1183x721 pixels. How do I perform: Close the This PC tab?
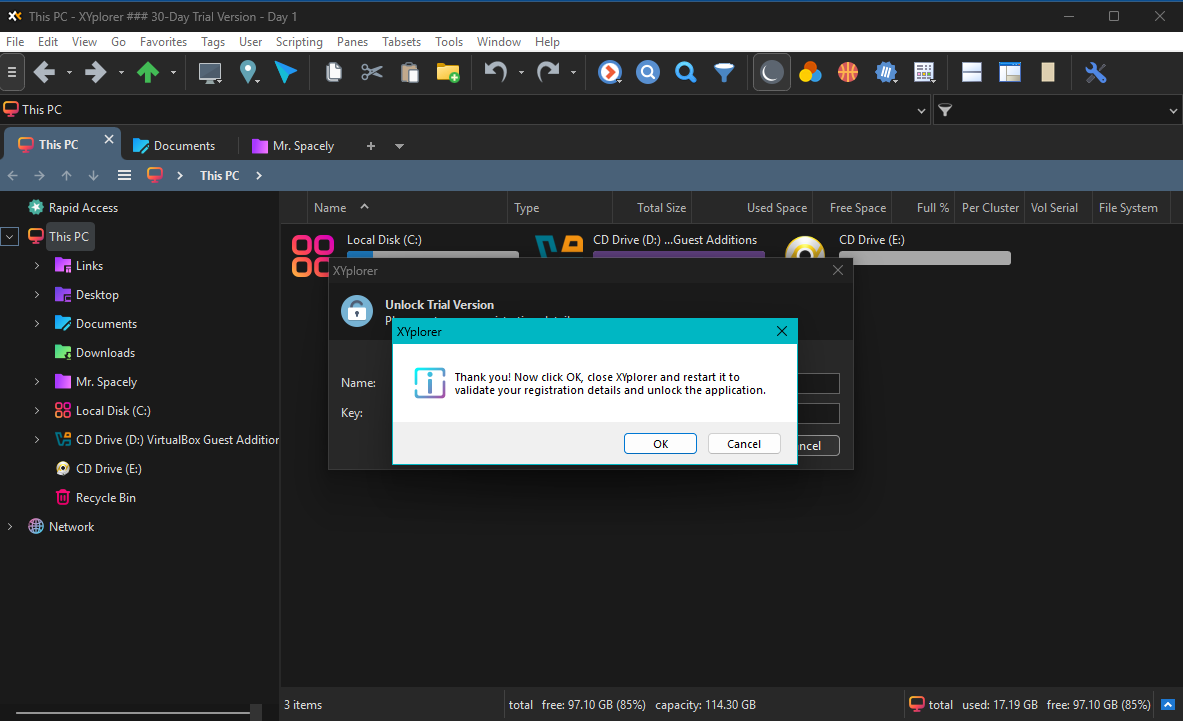pyautogui.click(x=109, y=140)
